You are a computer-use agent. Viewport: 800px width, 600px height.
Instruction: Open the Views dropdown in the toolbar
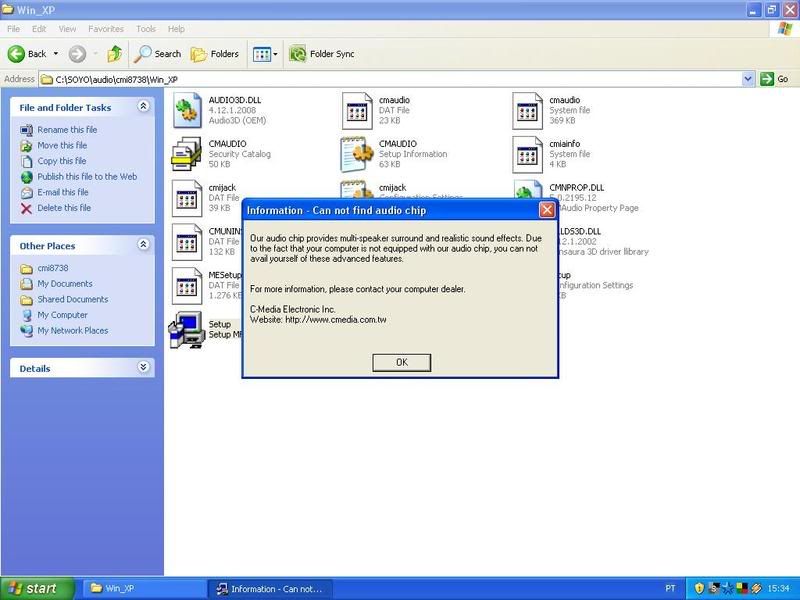click(265, 54)
